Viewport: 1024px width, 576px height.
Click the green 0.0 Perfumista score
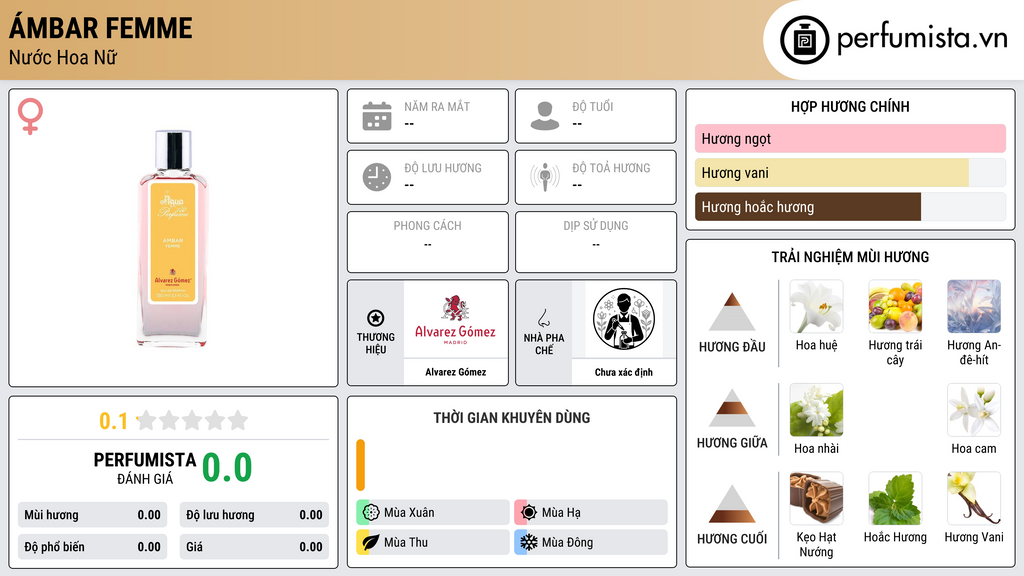click(227, 468)
